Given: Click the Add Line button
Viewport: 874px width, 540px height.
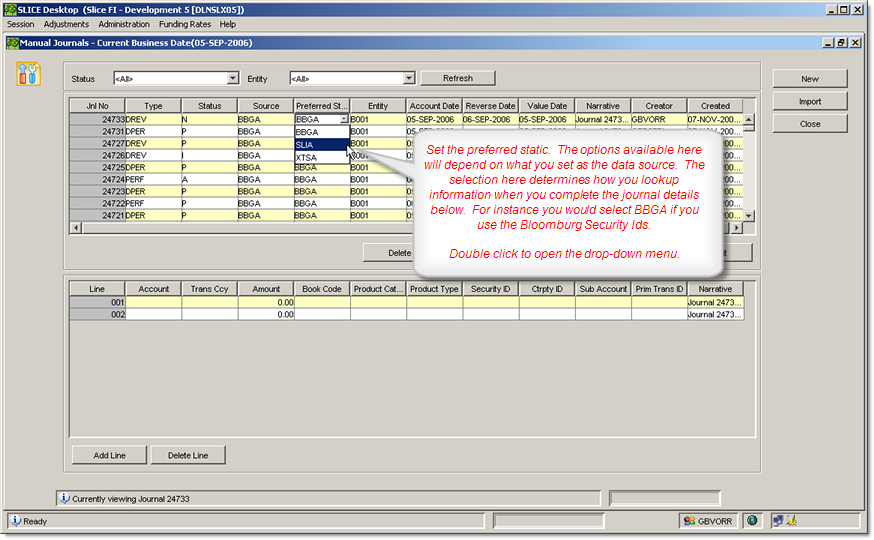Looking at the screenshot, I should pos(109,455).
